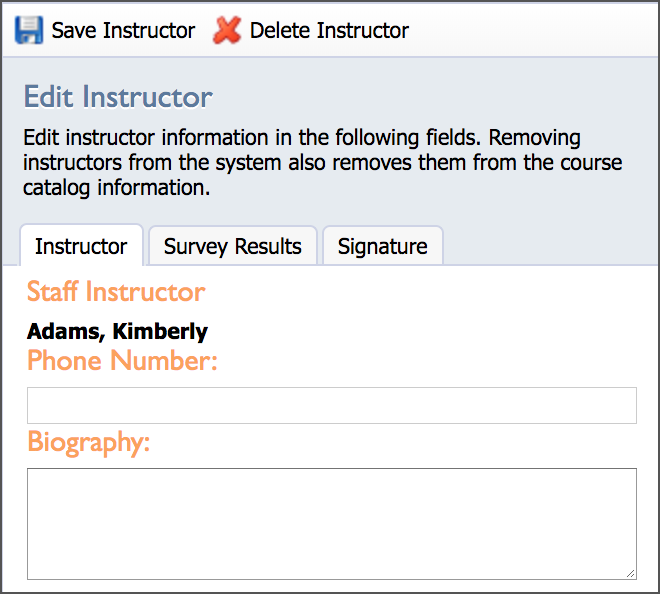Click the Save Instructor label

(123, 31)
